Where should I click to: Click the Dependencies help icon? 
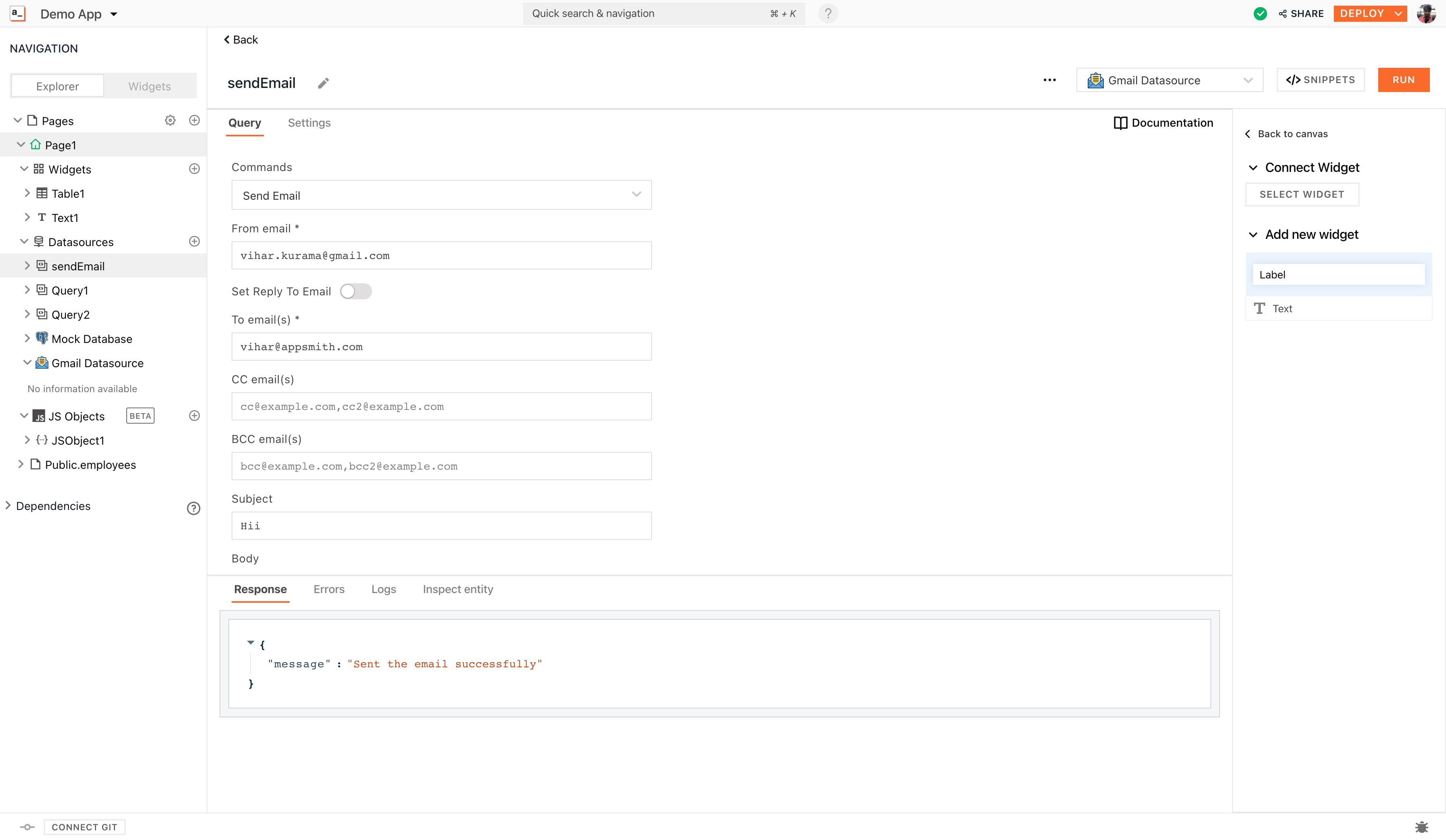tap(193, 508)
